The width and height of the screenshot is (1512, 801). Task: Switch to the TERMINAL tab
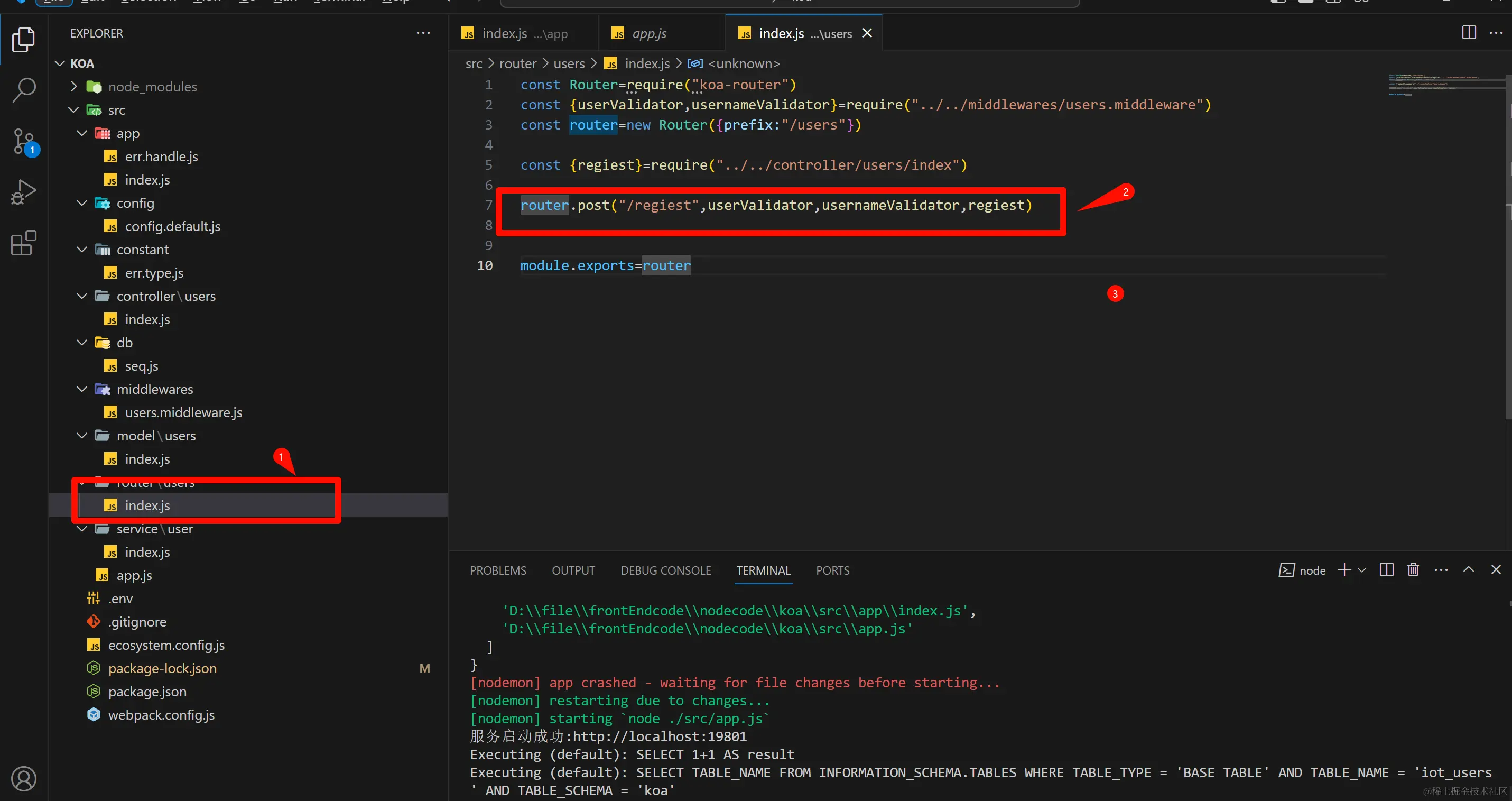(x=763, y=570)
